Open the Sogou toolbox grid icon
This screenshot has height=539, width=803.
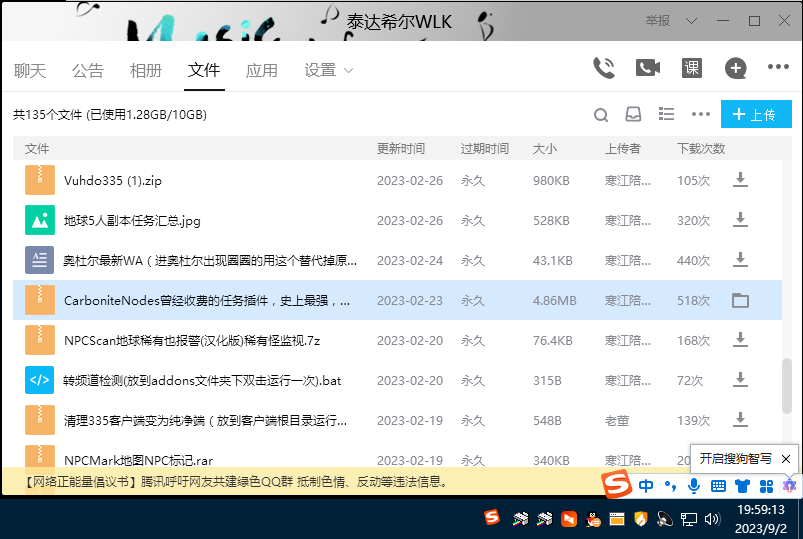(767, 486)
